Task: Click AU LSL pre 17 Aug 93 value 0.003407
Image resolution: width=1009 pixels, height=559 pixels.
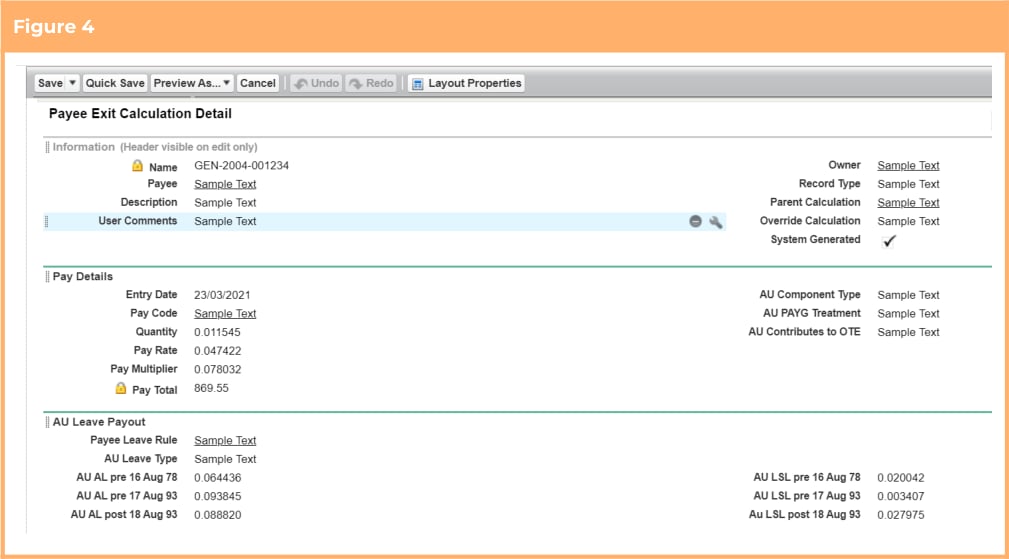Action: click(x=901, y=497)
